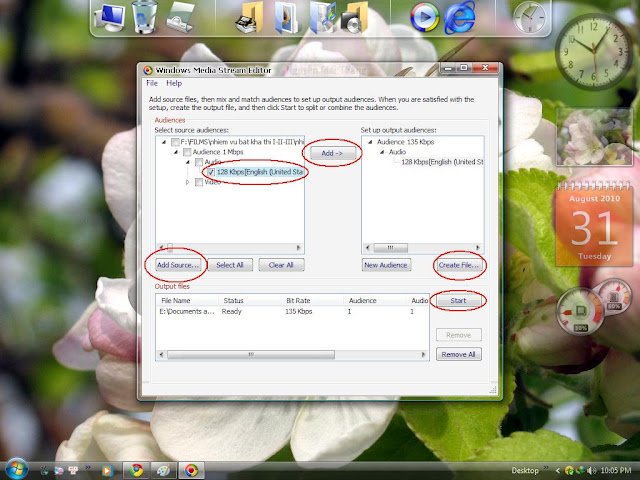Collapse the Audience 1 Mbps tree node
This screenshot has height=480, width=640.
[176, 152]
